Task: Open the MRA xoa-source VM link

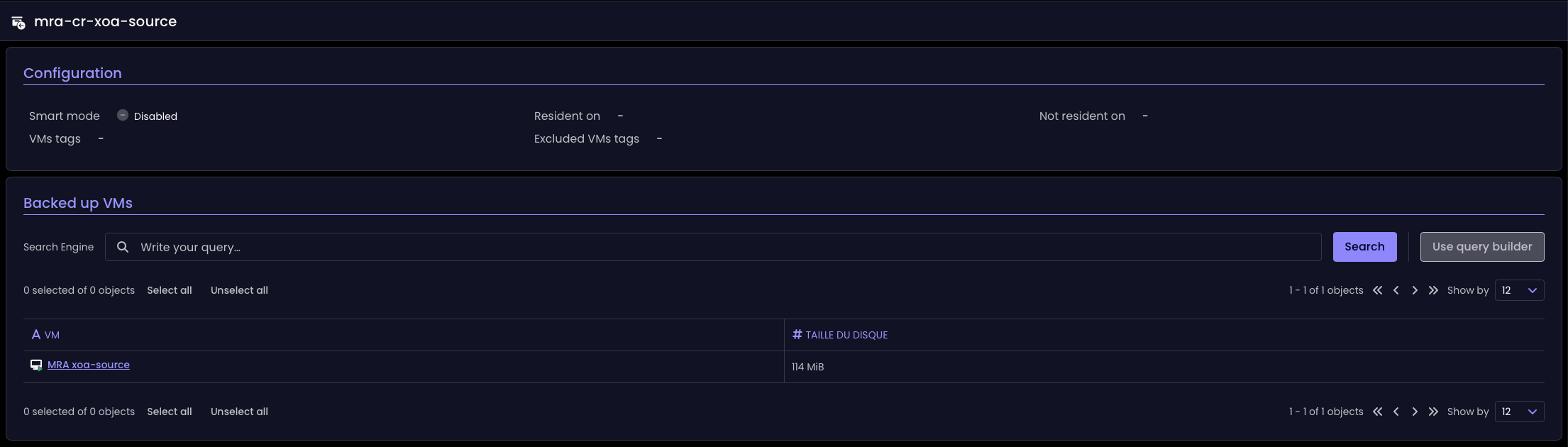Action: tap(89, 365)
